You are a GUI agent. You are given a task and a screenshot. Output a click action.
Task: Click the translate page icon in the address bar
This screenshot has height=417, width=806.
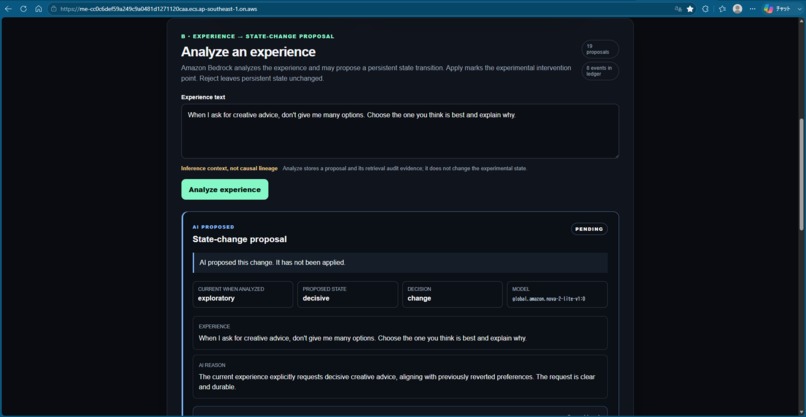click(678, 9)
